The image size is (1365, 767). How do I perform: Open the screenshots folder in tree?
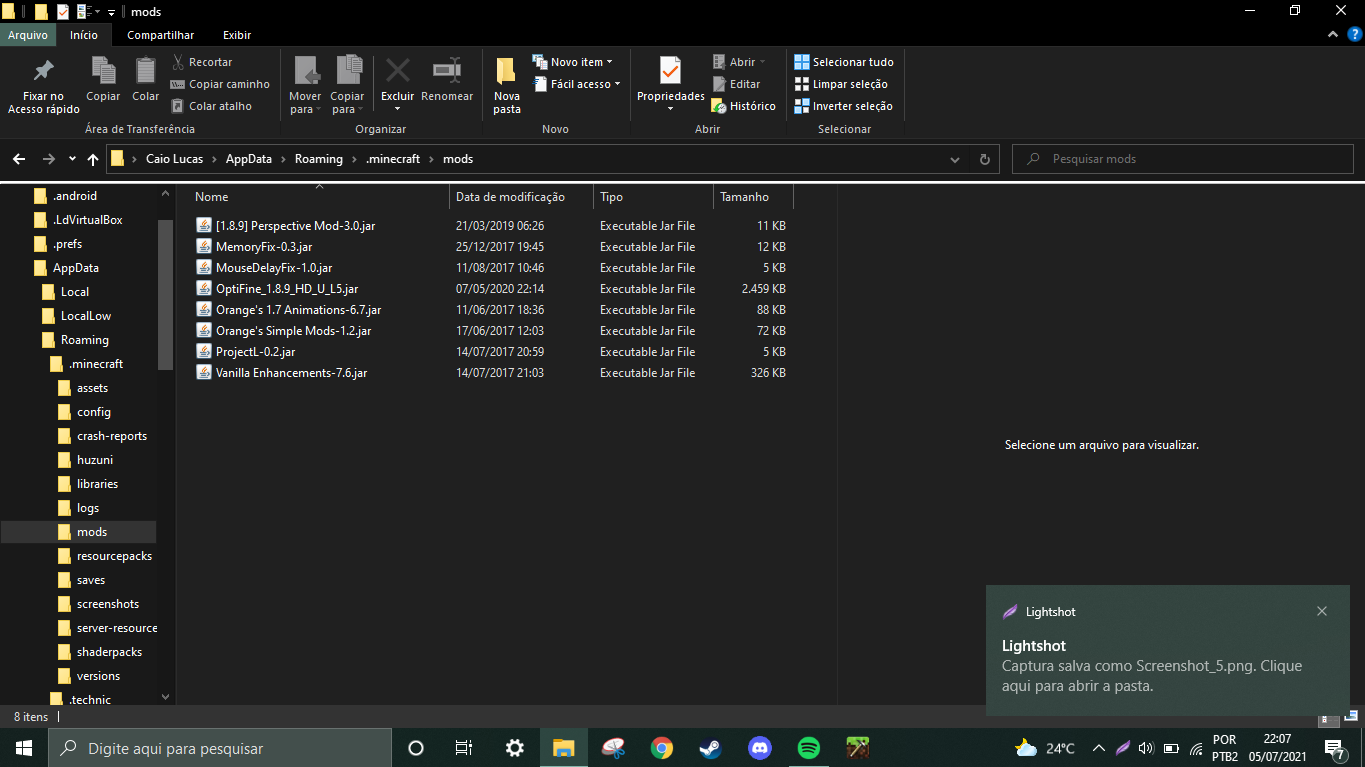point(99,604)
